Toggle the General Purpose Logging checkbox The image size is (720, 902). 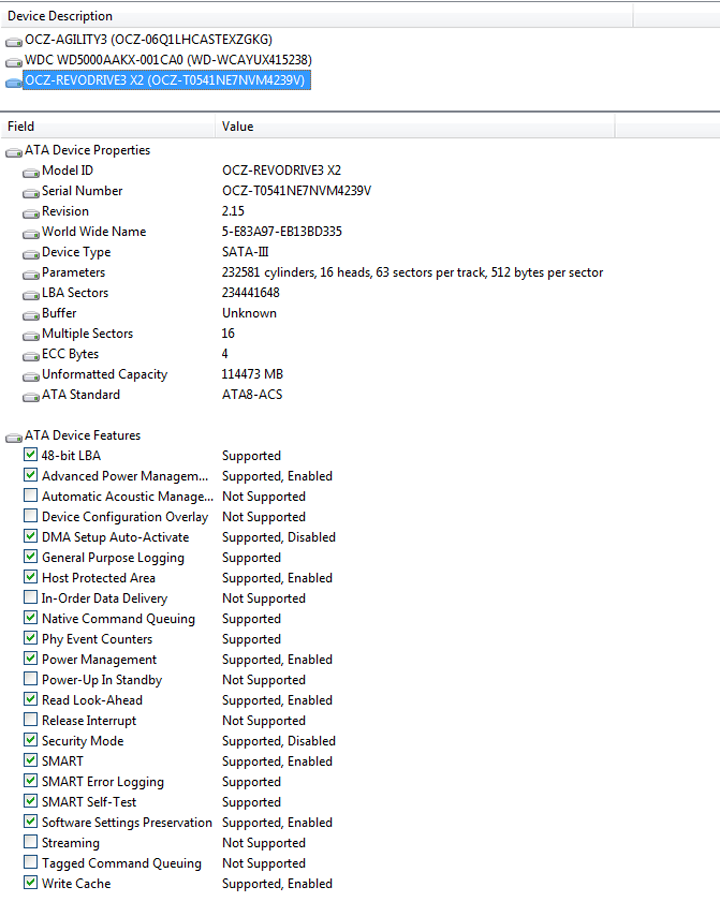30,556
